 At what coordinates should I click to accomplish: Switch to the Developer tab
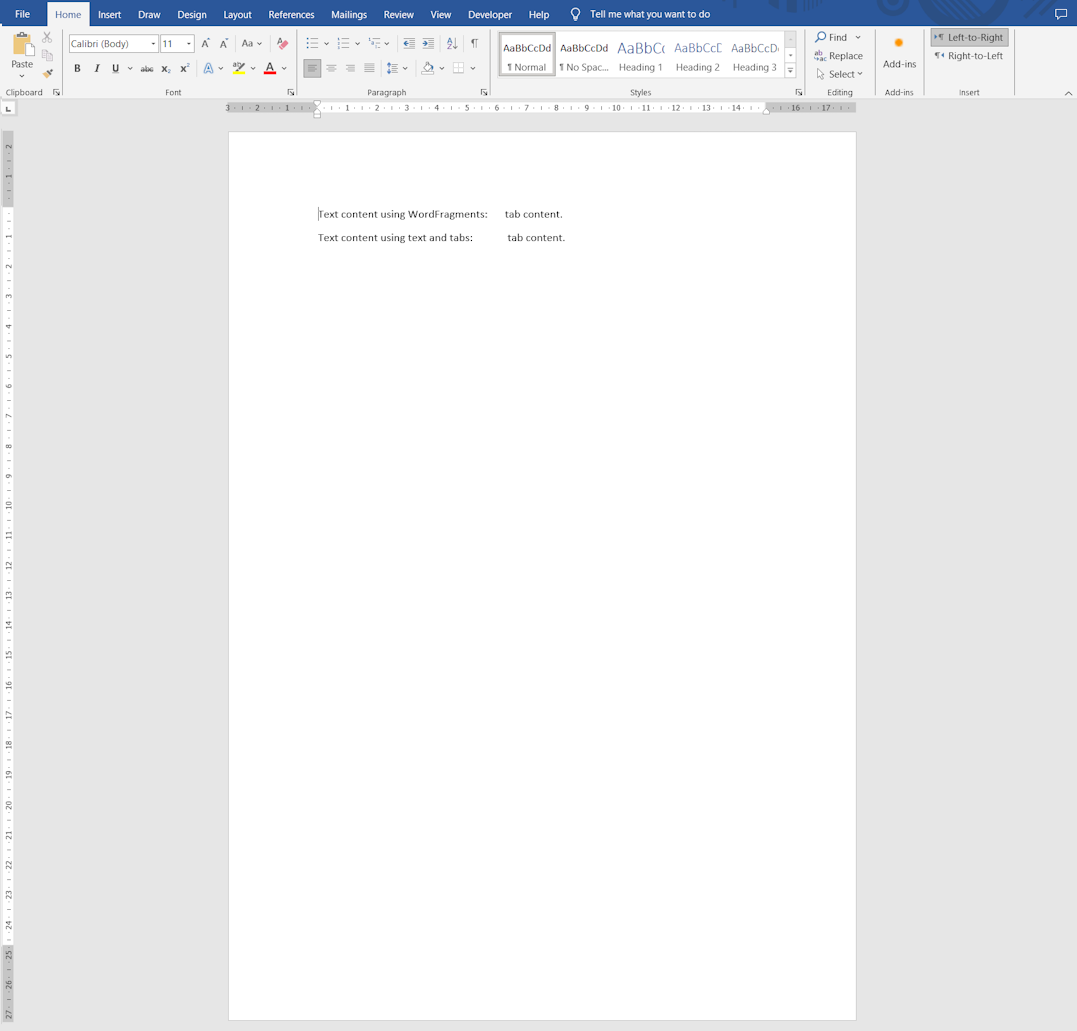(x=490, y=14)
